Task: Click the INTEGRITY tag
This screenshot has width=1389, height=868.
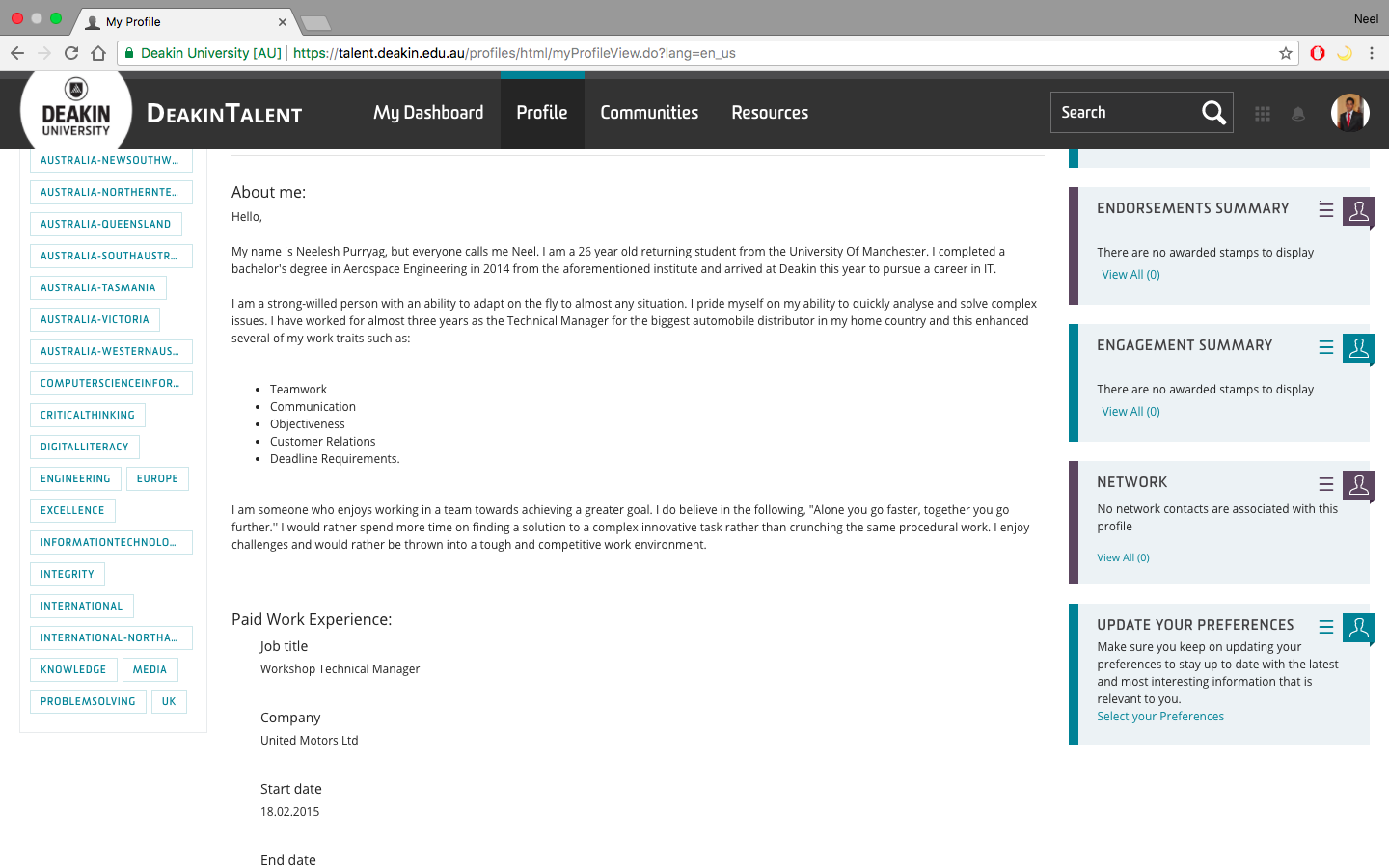Action: (x=68, y=574)
